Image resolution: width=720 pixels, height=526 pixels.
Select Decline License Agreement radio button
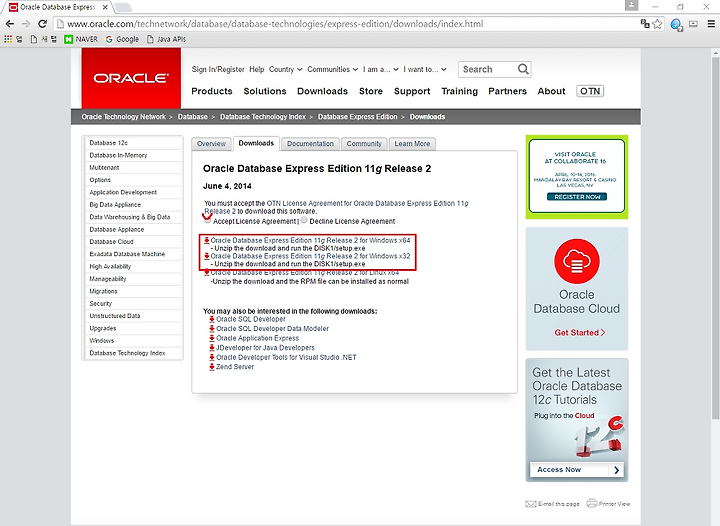(304, 220)
